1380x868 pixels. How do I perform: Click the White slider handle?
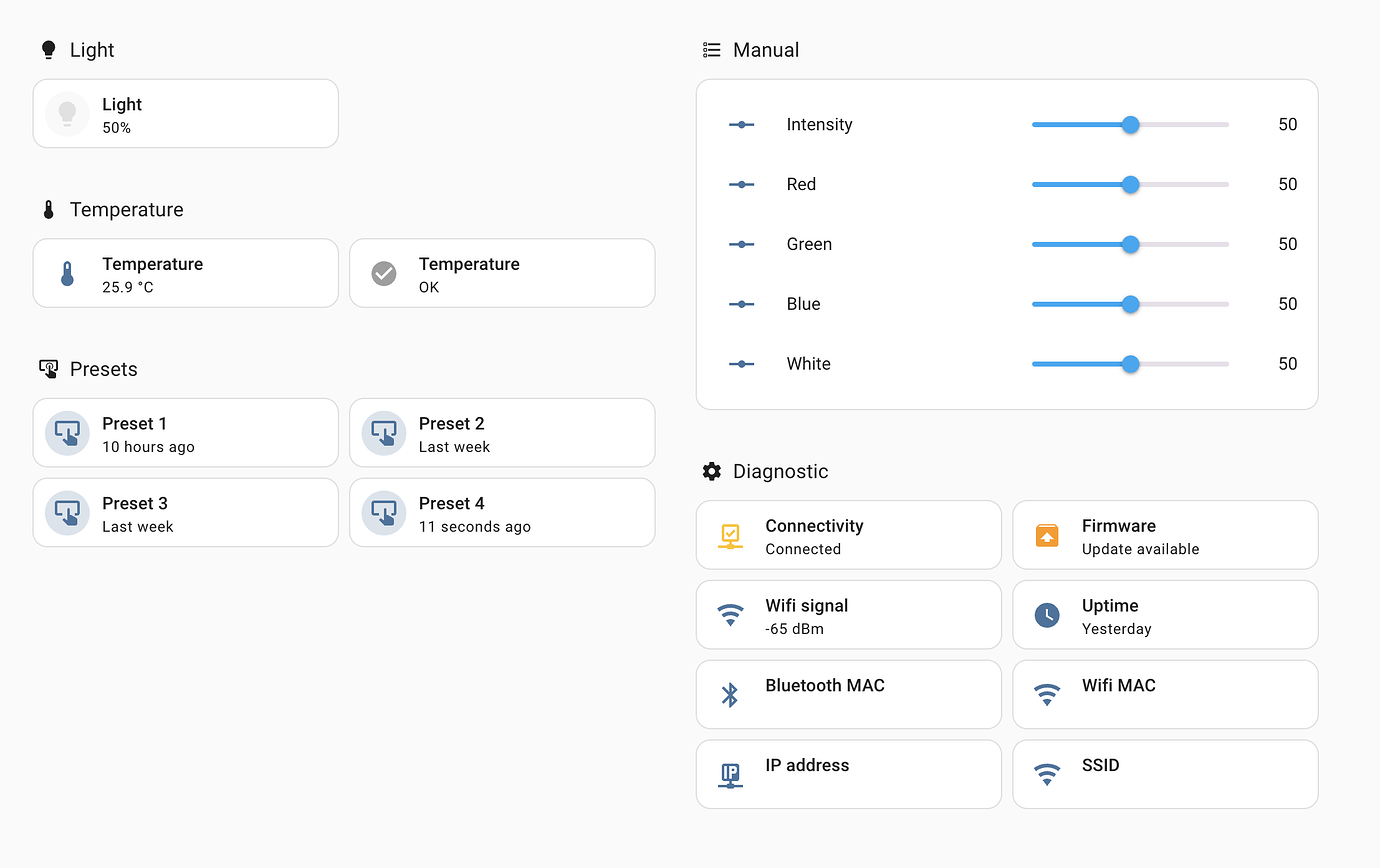click(1130, 364)
